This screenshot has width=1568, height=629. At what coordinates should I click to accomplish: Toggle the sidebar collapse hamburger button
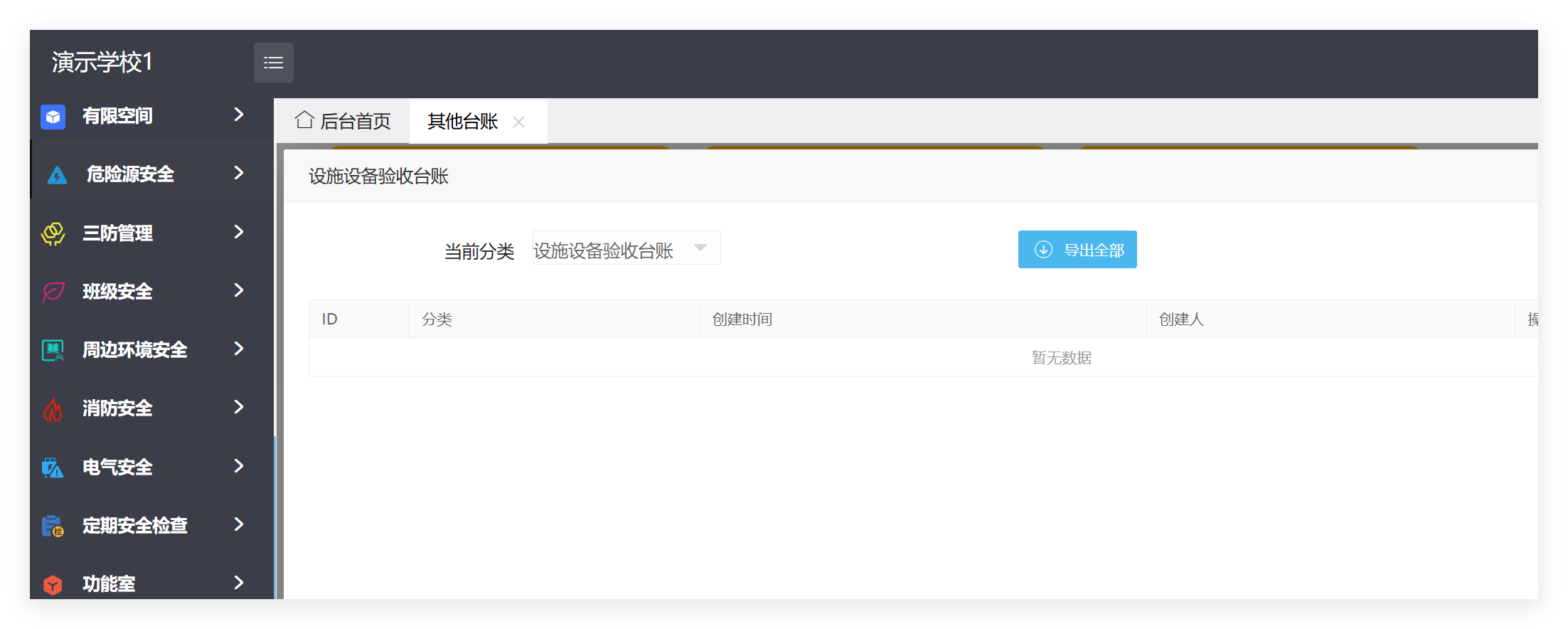point(273,63)
